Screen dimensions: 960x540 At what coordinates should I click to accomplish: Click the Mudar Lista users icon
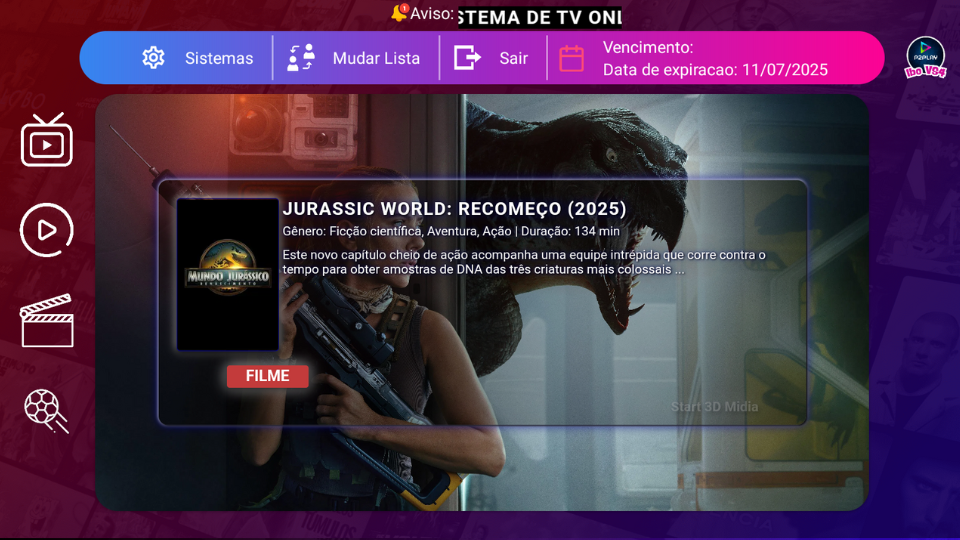point(301,58)
